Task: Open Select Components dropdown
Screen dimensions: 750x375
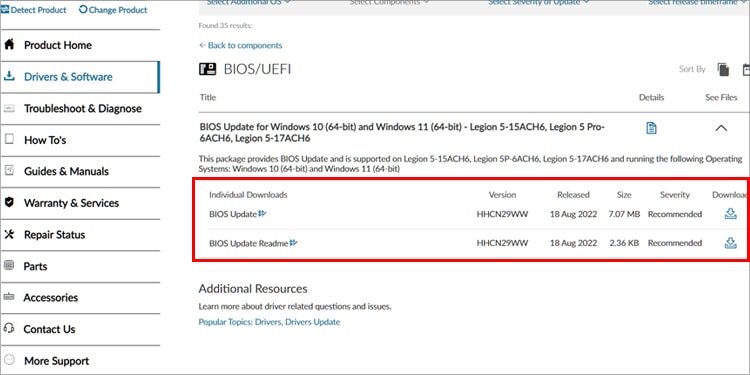Action: (389, 3)
